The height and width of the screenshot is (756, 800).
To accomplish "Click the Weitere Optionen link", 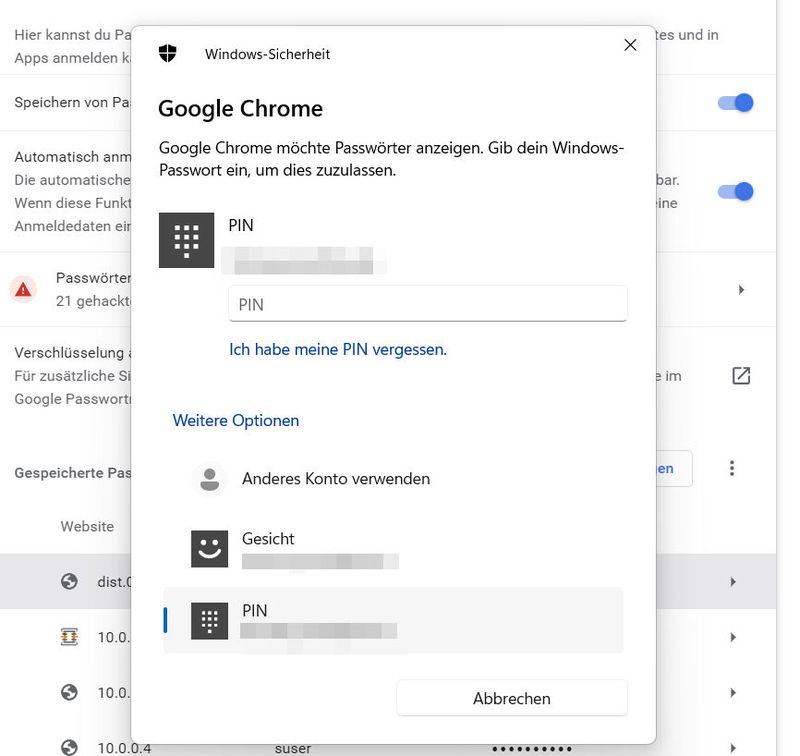I will click(x=236, y=420).
